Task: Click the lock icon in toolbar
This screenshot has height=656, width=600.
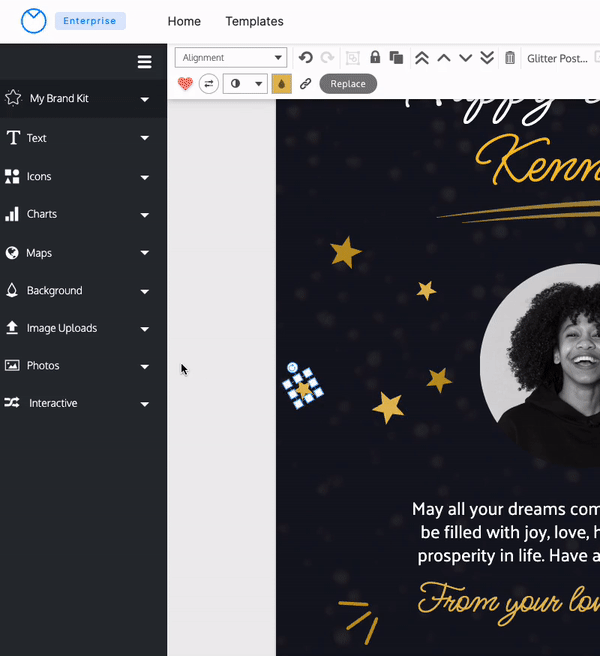Action: click(375, 58)
